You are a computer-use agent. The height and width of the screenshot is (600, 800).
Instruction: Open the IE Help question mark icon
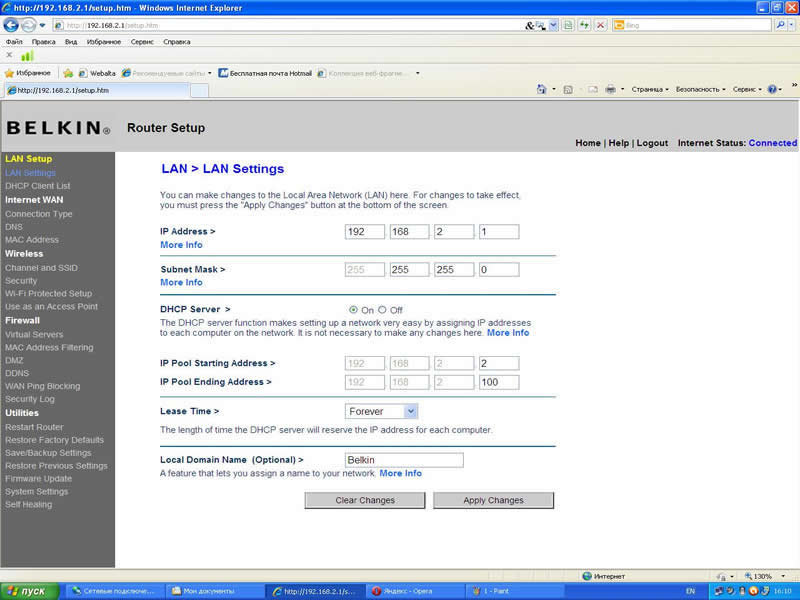coord(772,89)
